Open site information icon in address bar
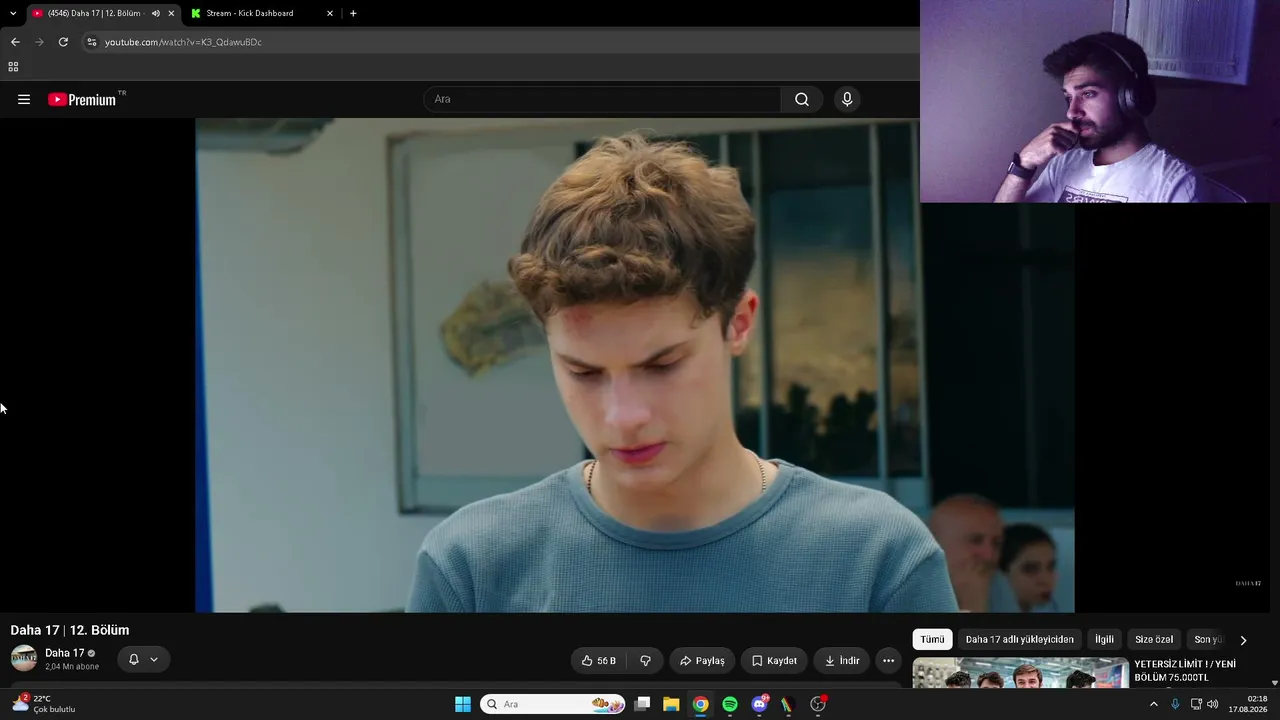This screenshot has height=720, width=1280. tap(92, 42)
